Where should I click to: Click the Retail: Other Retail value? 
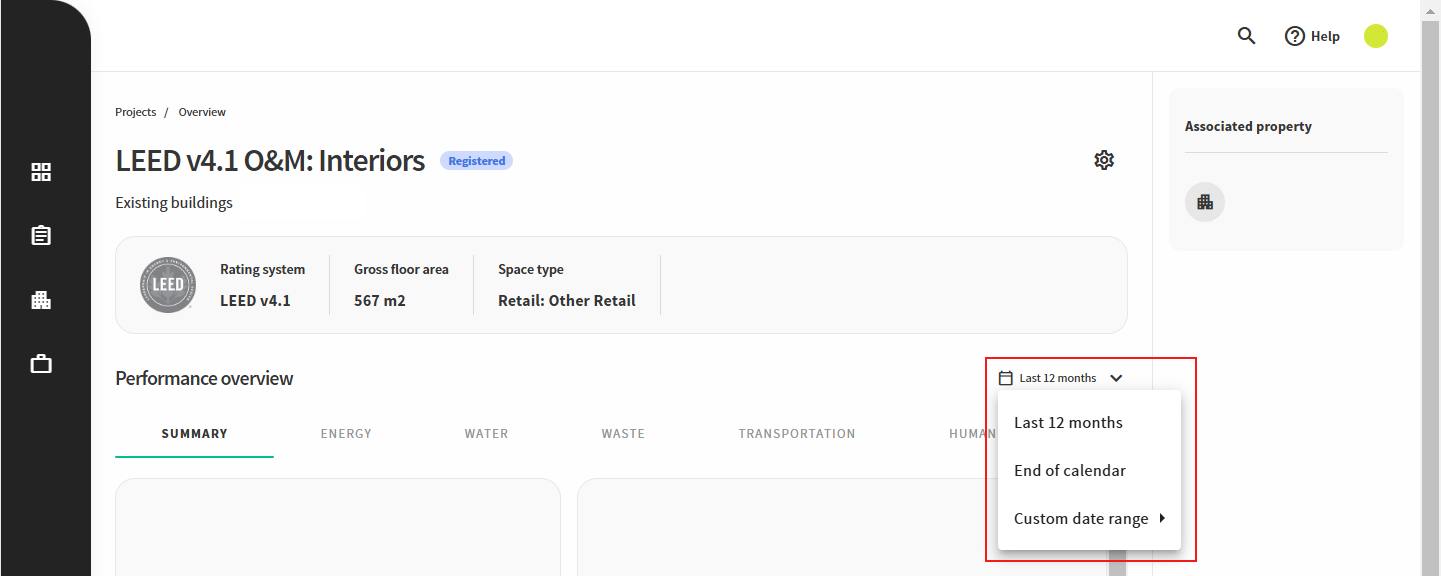click(x=567, y=300)
